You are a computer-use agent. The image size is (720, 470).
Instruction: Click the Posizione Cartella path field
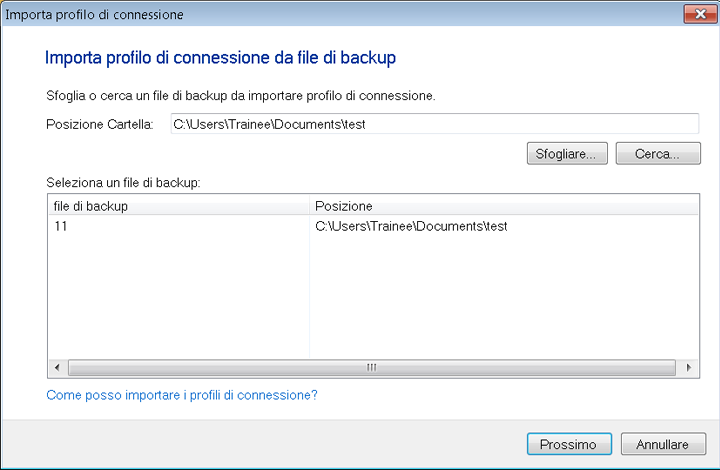click(433, 124)
